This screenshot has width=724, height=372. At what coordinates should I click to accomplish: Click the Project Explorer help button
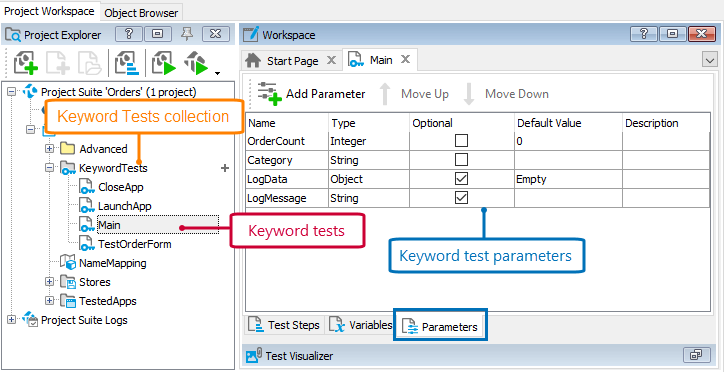click(x=129, y=34)
